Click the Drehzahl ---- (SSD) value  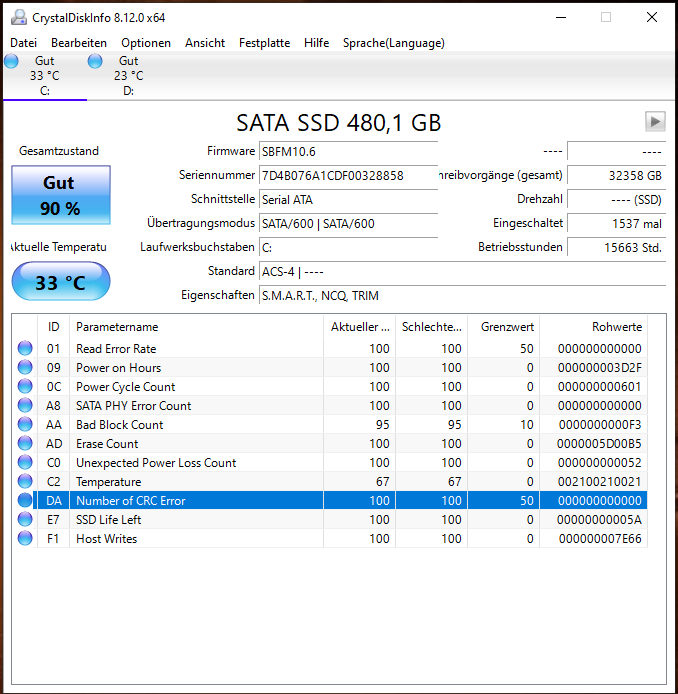click(616, 200)
